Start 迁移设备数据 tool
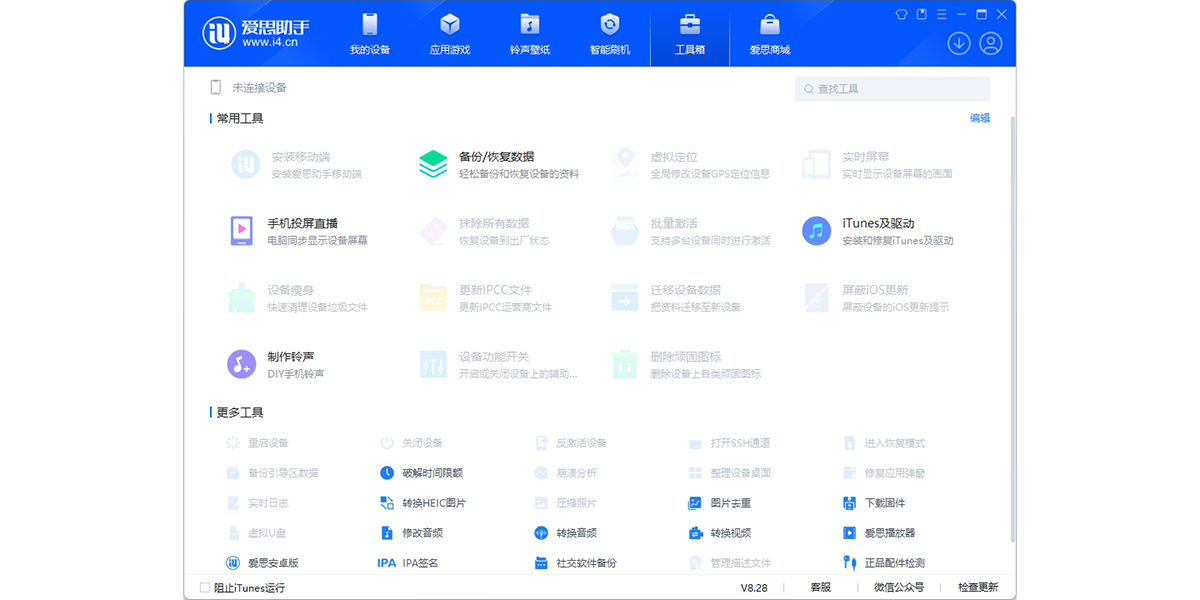 coord(676,298)
